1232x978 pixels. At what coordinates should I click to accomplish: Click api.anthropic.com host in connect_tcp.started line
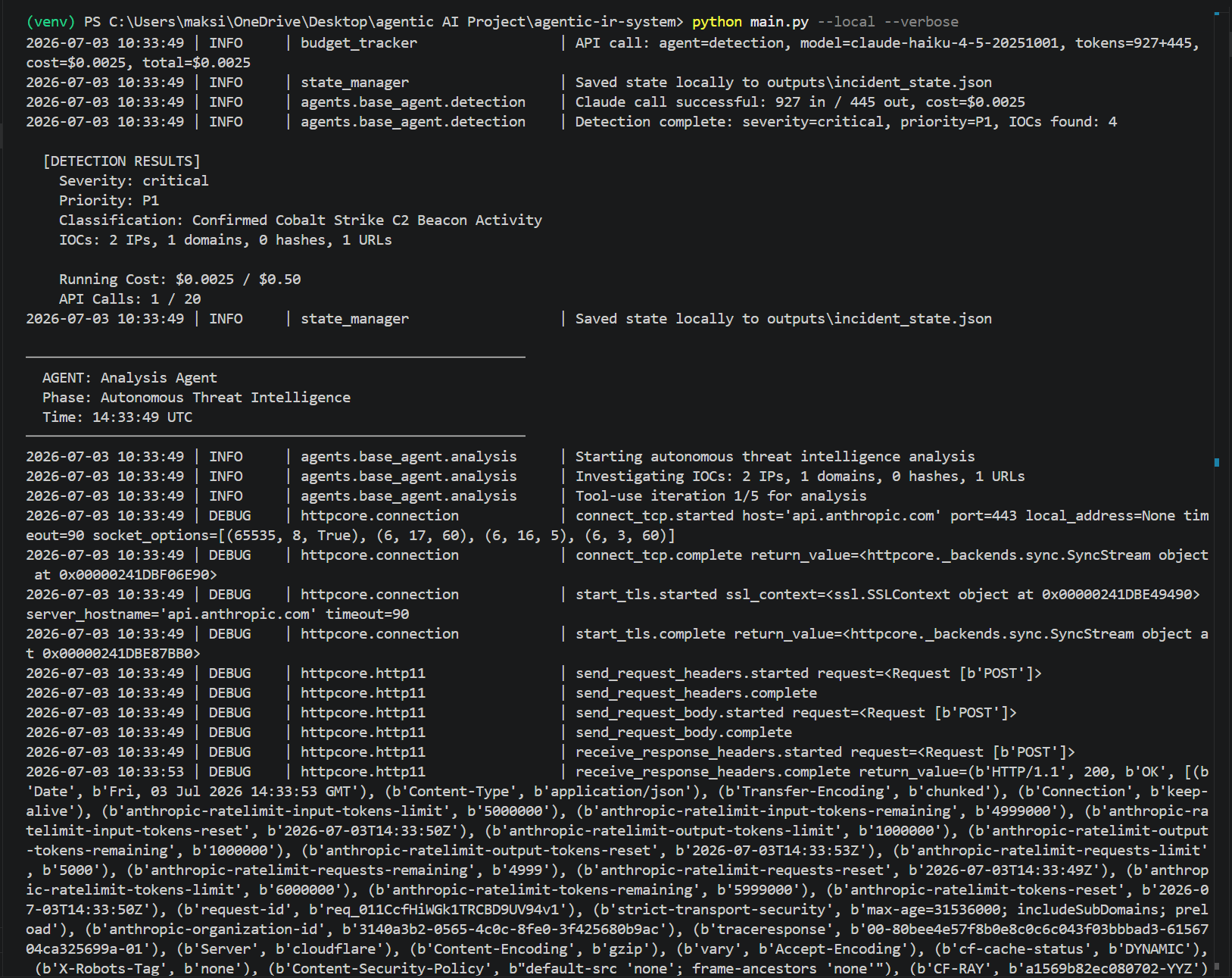pyautogui.click(x=862, y=516)
